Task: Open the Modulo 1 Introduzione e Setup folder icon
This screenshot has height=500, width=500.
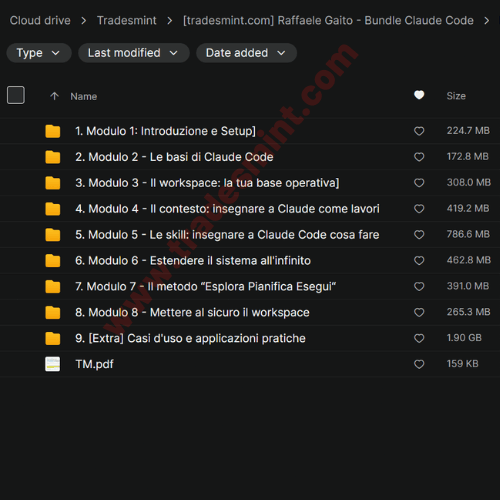Action: (x=53, y=131)
